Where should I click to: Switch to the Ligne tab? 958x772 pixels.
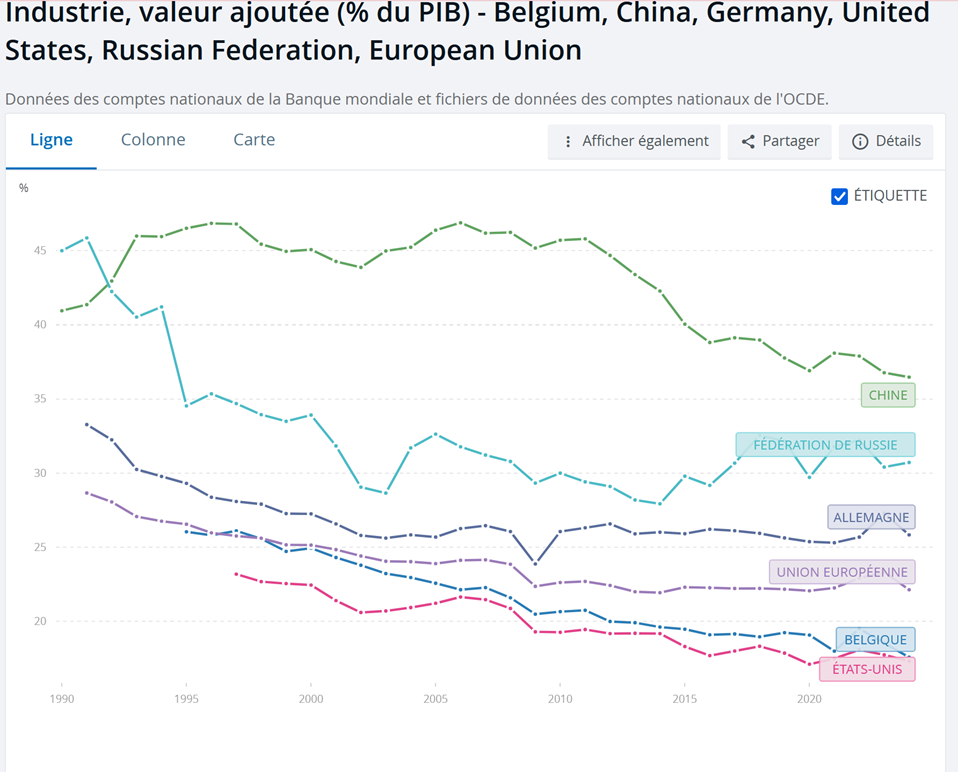tap(51, 140)
